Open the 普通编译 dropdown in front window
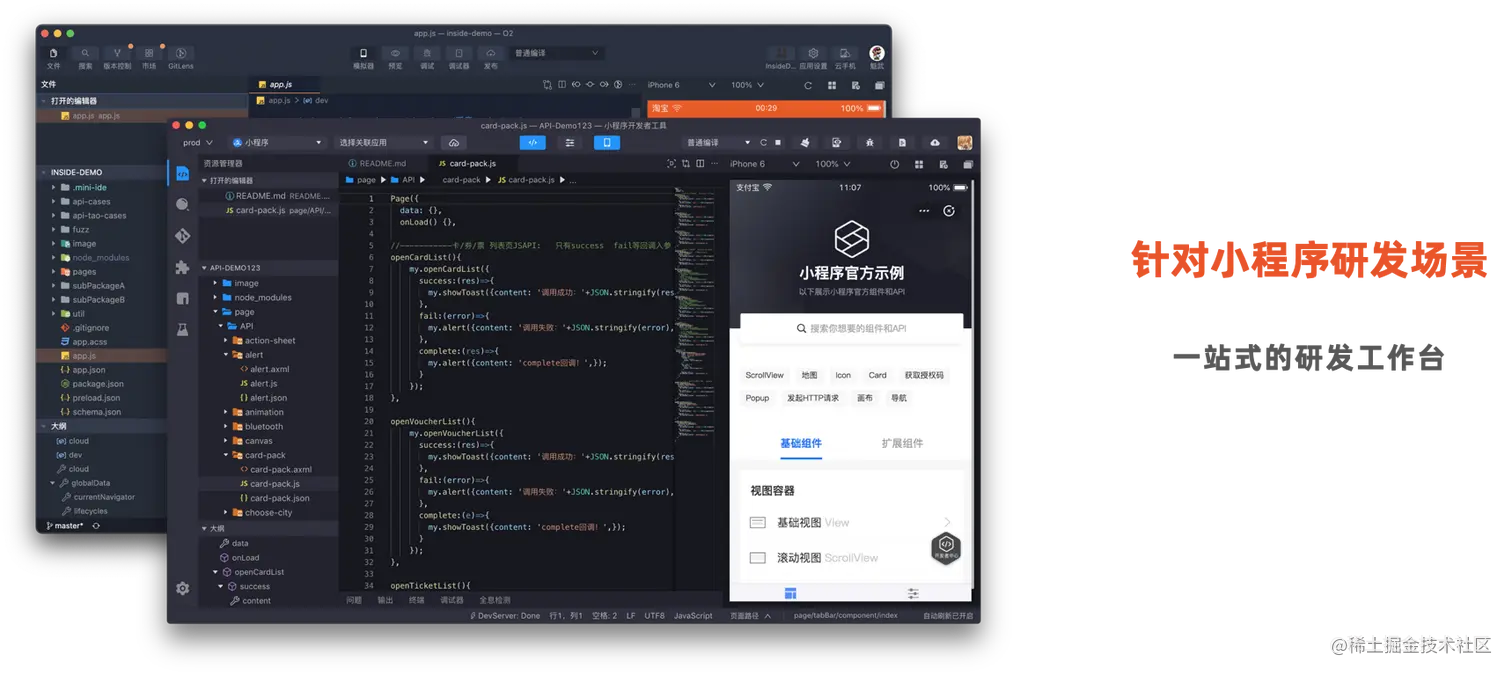Screen dimensions: 1512x676 point(716,143)
